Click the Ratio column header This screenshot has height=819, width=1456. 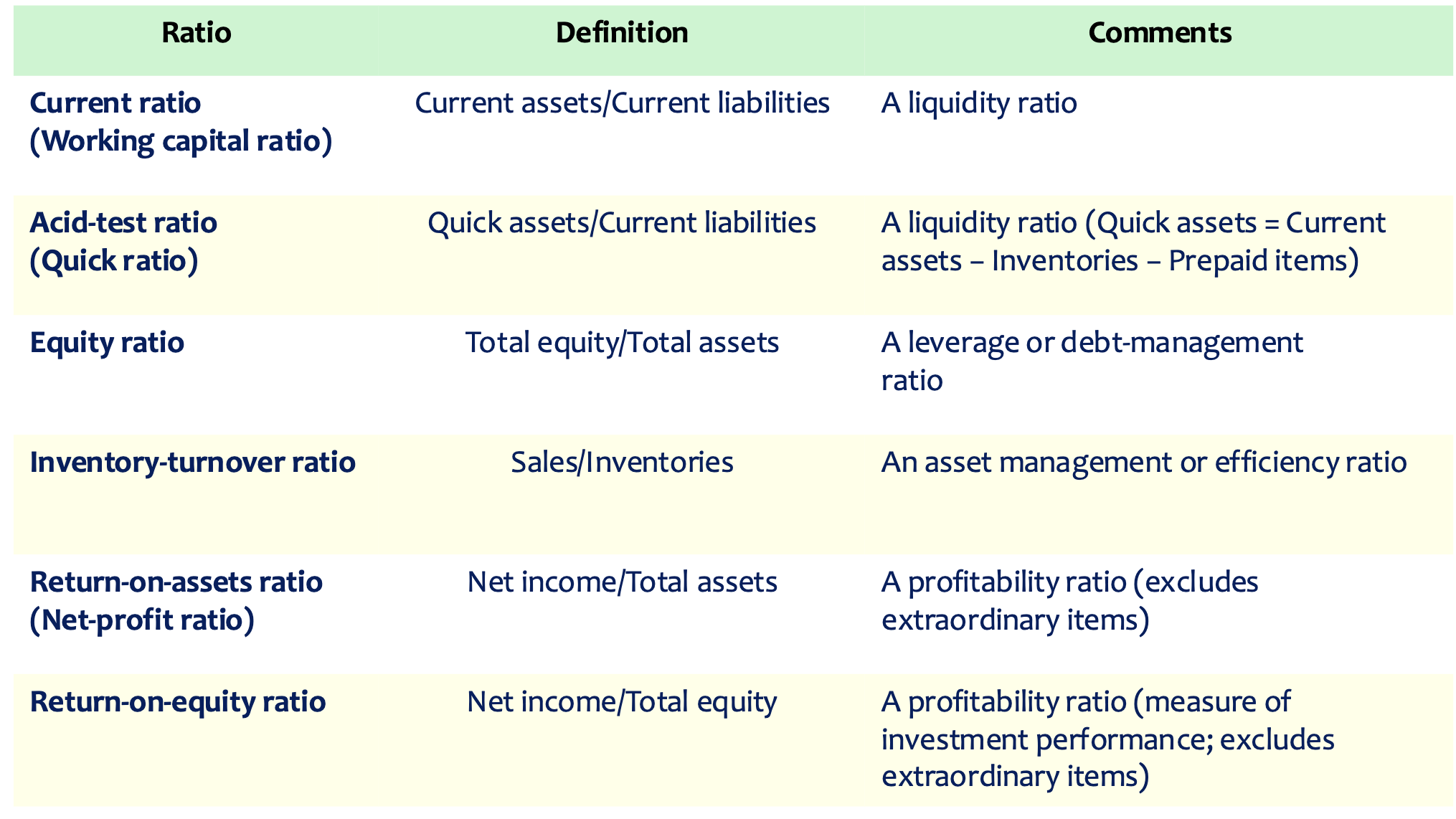[196, 33]
